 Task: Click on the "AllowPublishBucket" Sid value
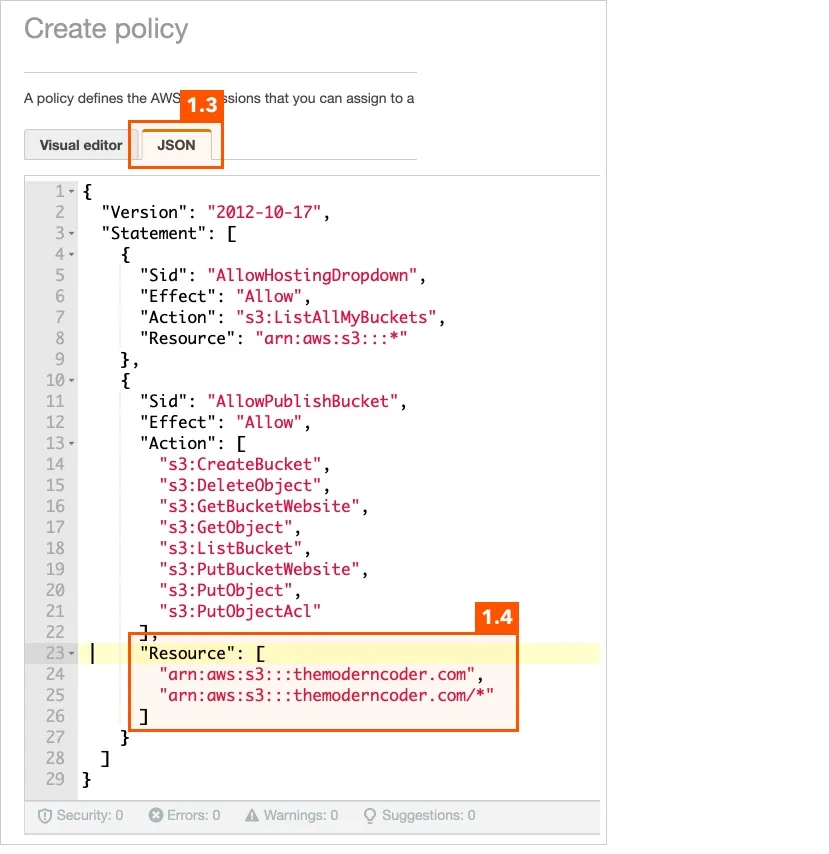(x=303, y=401)
